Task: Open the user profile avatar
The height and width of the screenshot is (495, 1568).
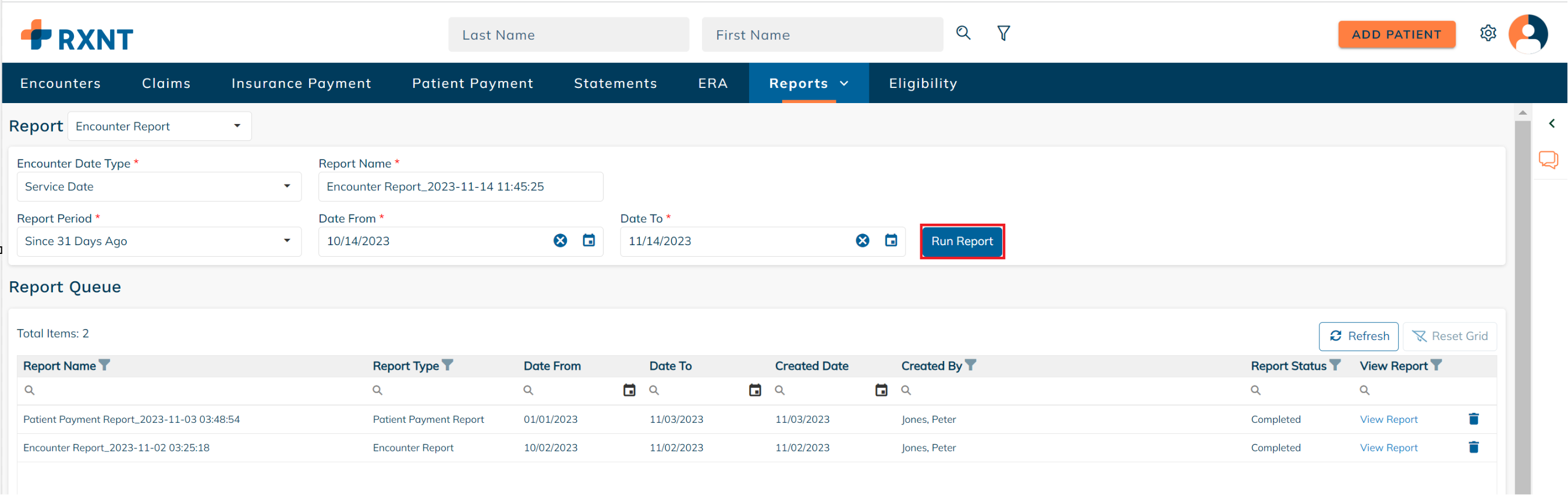Action: tap(1527, 34)
